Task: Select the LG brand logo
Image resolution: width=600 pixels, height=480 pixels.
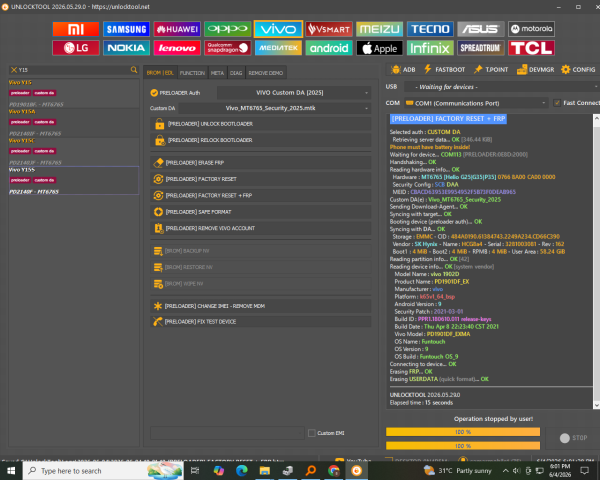Action: [76, 48]
